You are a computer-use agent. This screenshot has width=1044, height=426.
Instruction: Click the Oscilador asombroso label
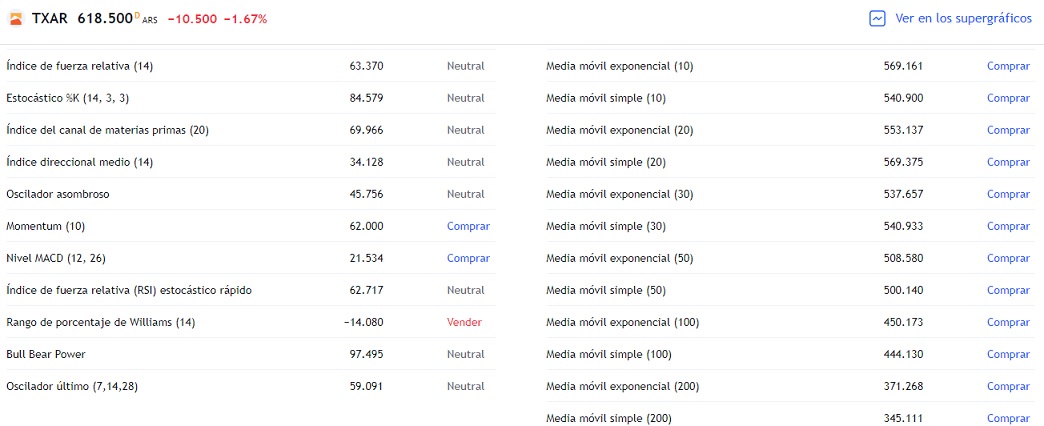[x=58, y=194]
